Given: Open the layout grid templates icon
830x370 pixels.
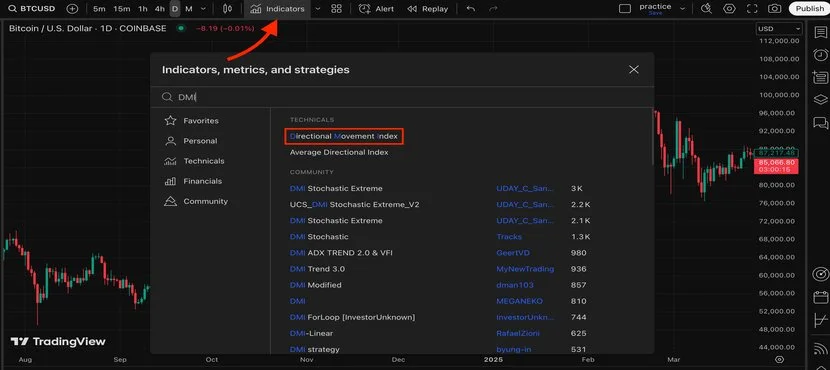Looking at the screenshot, I should 336,8.
